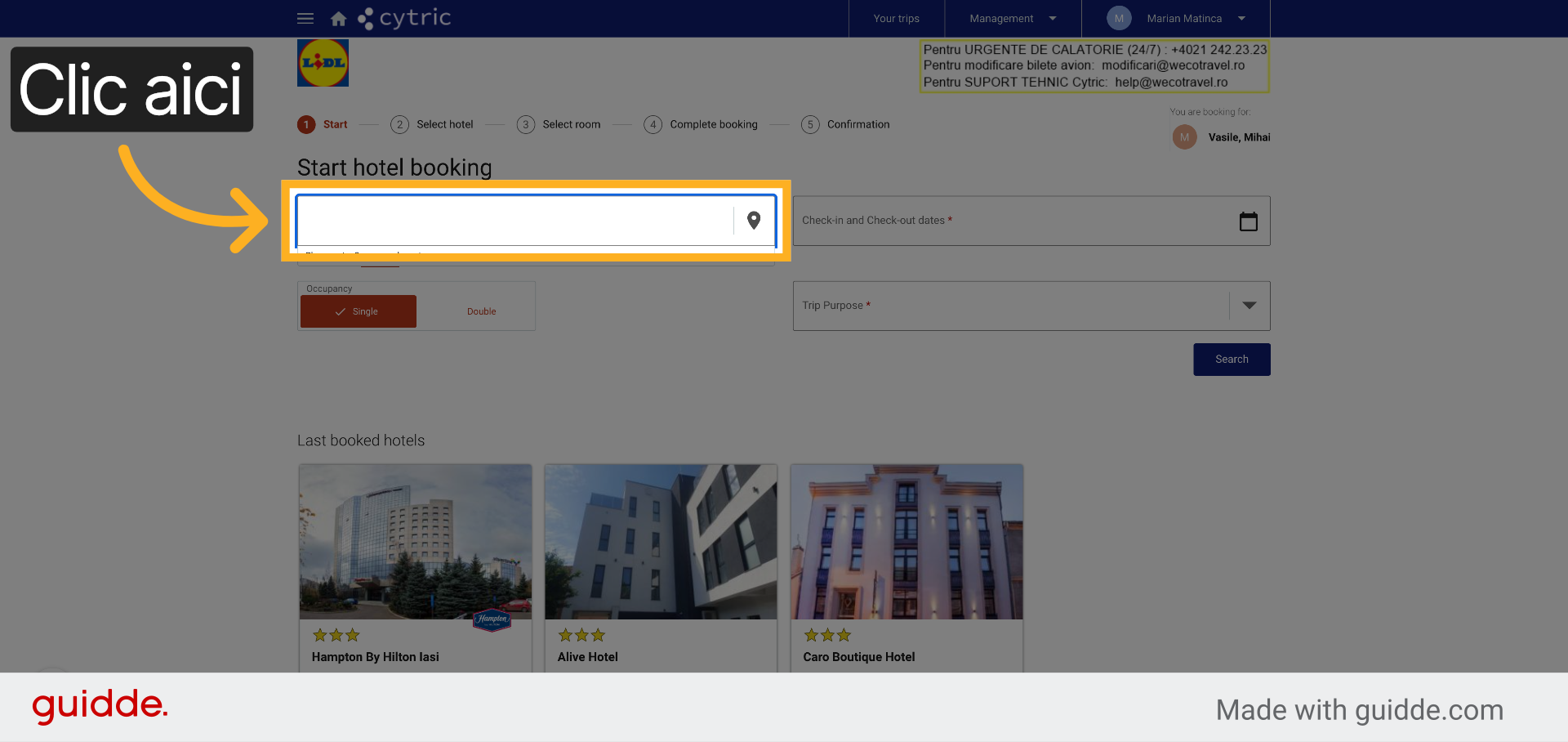Image resolution: width=1568 pixels, height=742 pixels.
Task: Open Your trips in top navigation
Action: point(896,18)
